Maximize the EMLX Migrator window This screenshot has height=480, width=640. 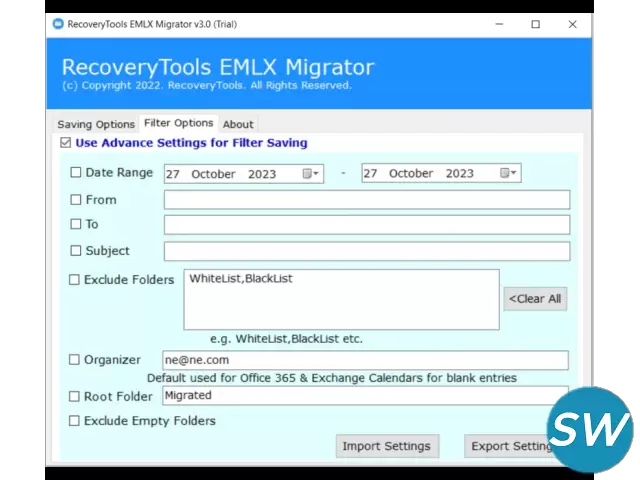(536, 24)
